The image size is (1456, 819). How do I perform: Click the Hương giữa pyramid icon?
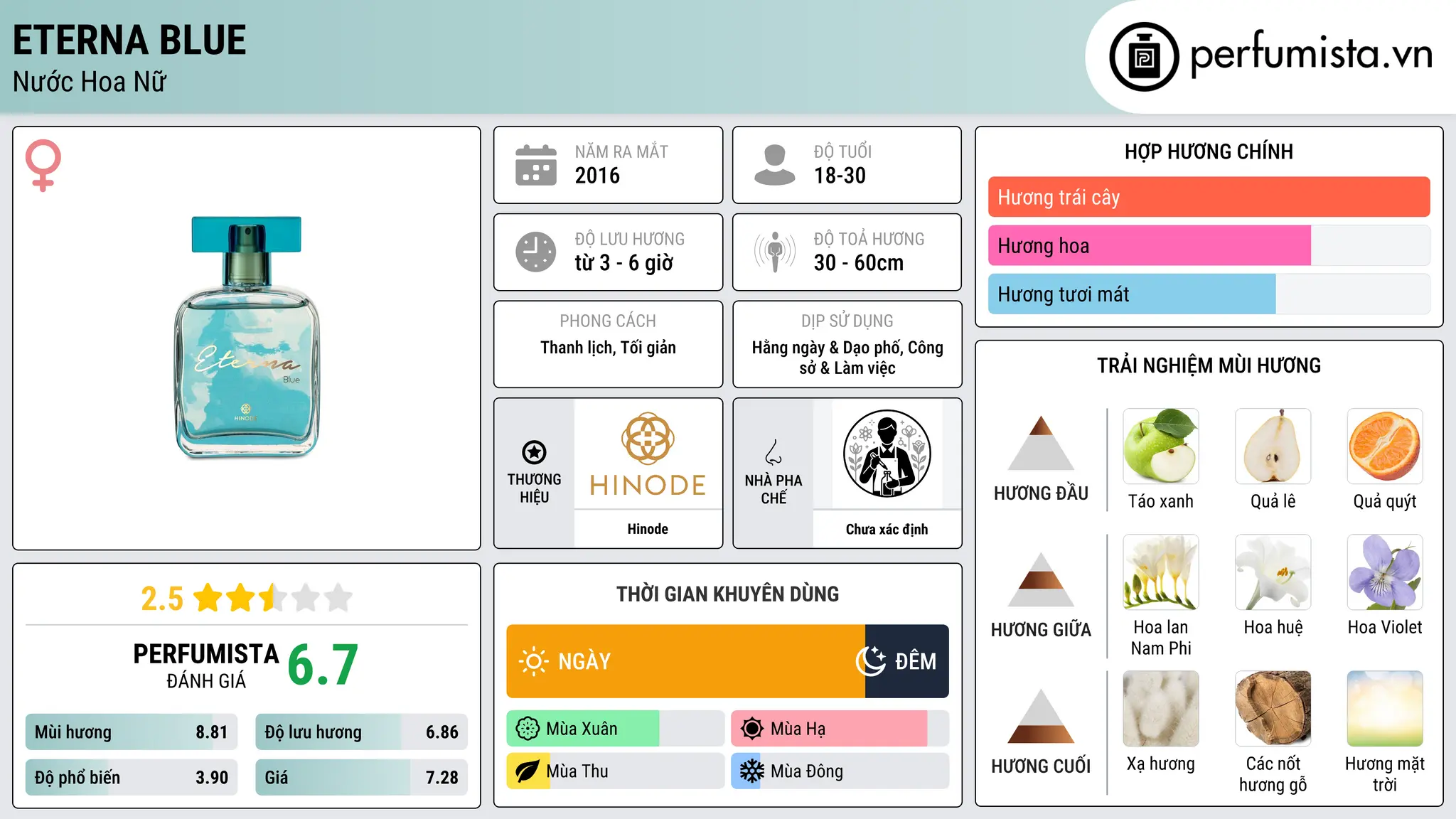coord(1041,579)
